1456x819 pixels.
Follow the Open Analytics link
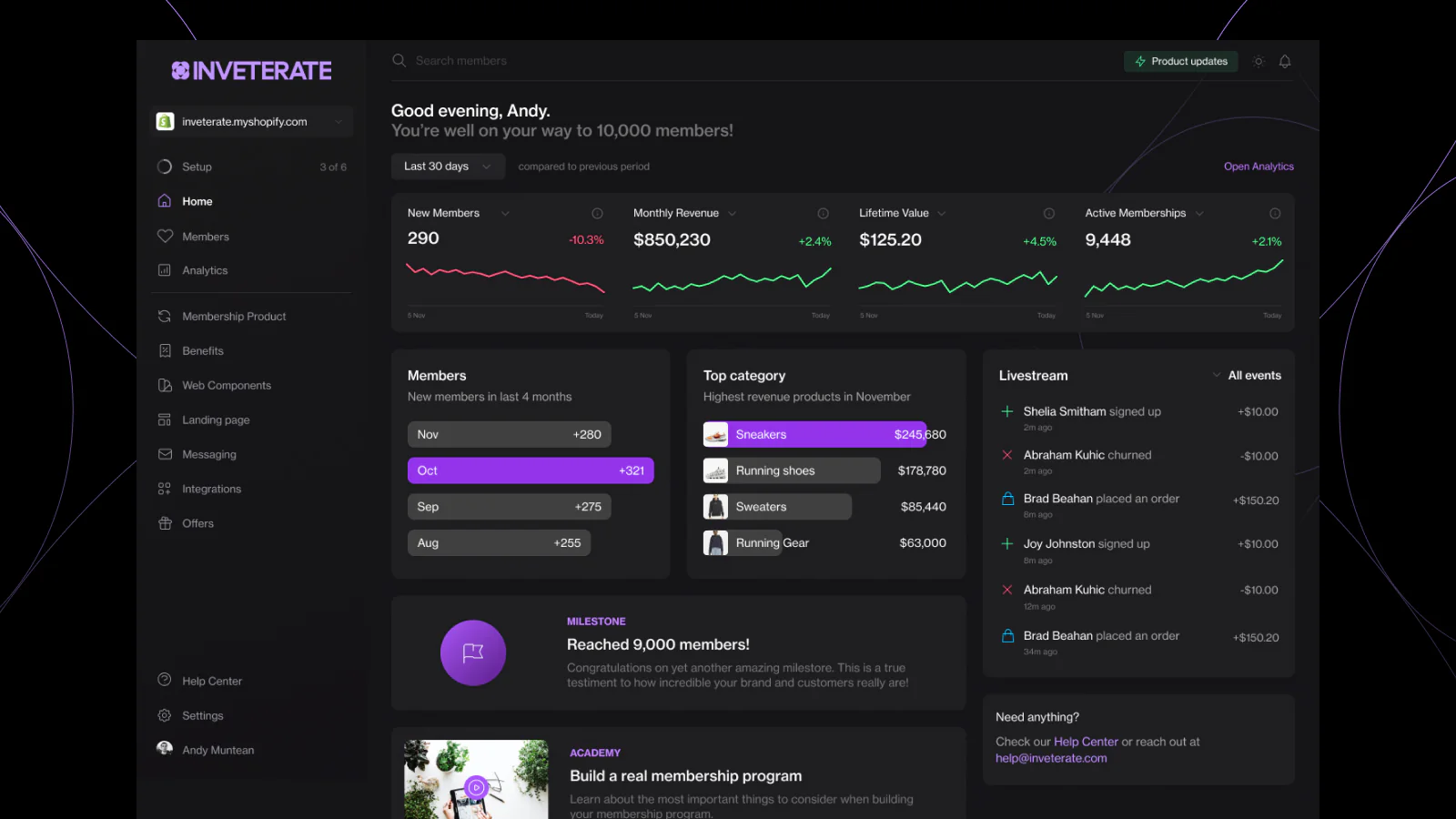coord(1259,167)
